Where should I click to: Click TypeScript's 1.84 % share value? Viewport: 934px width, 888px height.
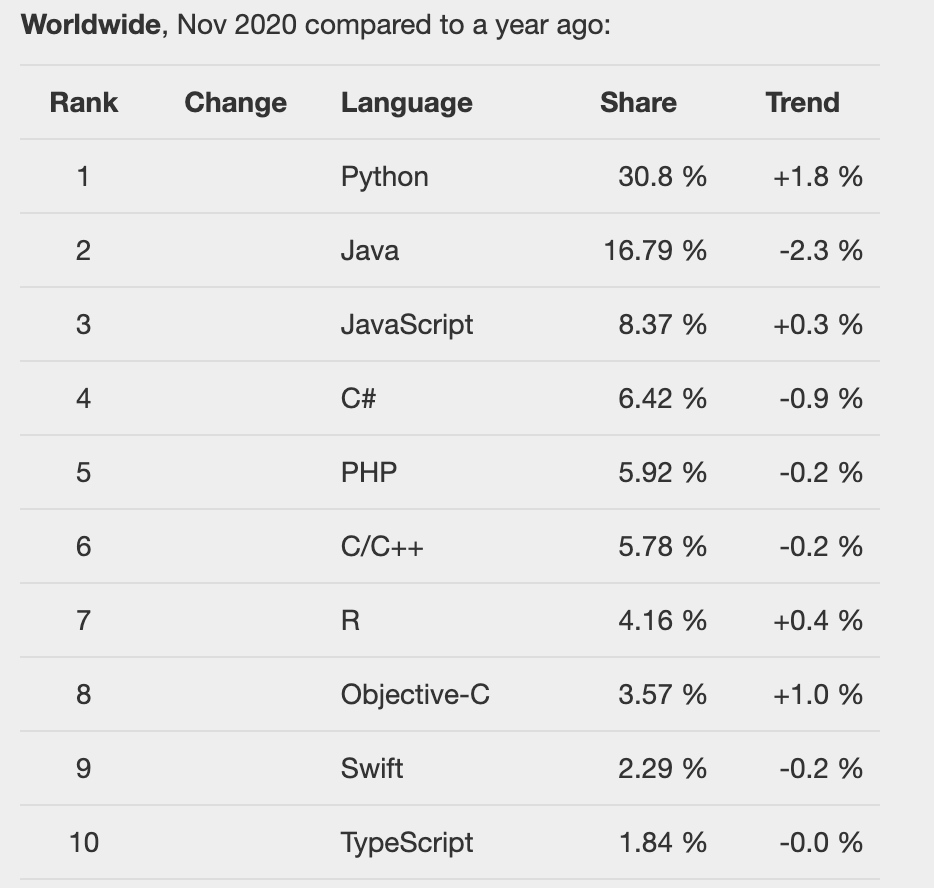click(662, 842)
